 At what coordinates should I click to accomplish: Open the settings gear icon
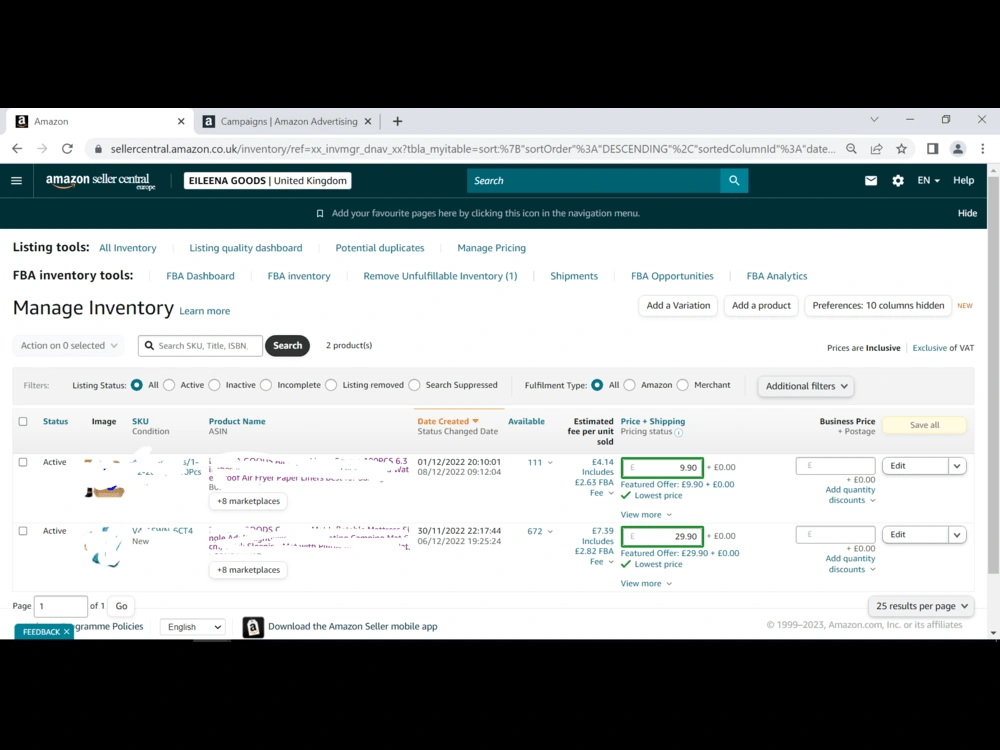(898, 180)
